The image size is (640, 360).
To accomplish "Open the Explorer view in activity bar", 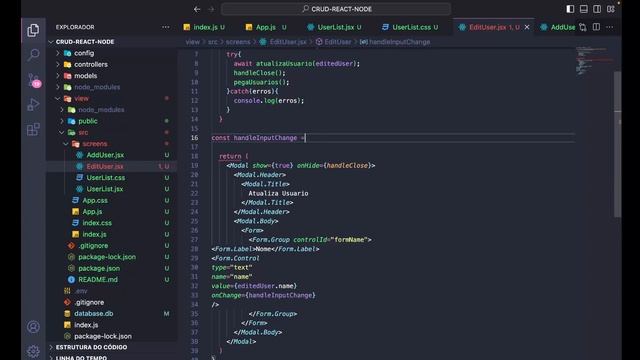I will (33, 30).
